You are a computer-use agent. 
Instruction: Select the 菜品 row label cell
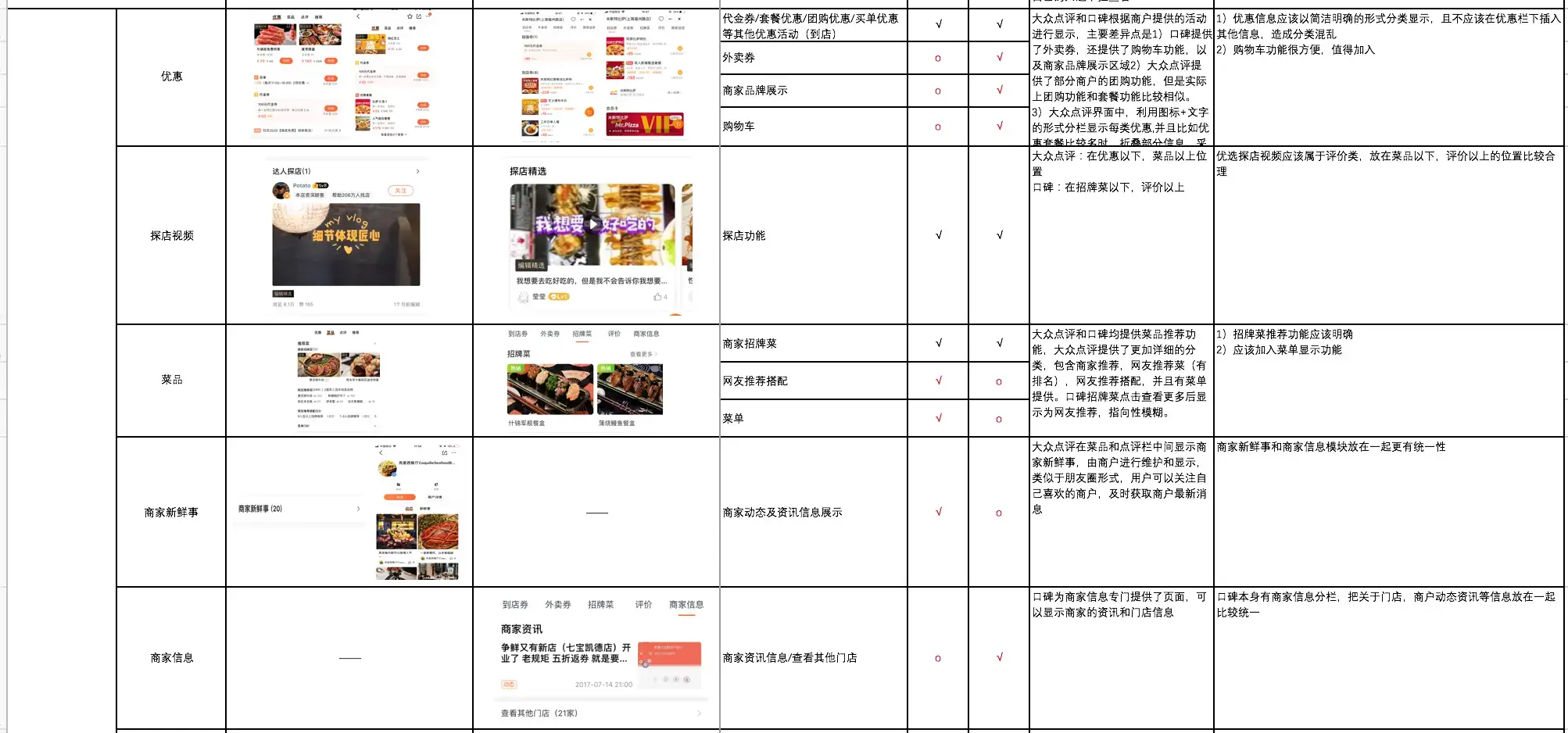click(x=171, y=380)
